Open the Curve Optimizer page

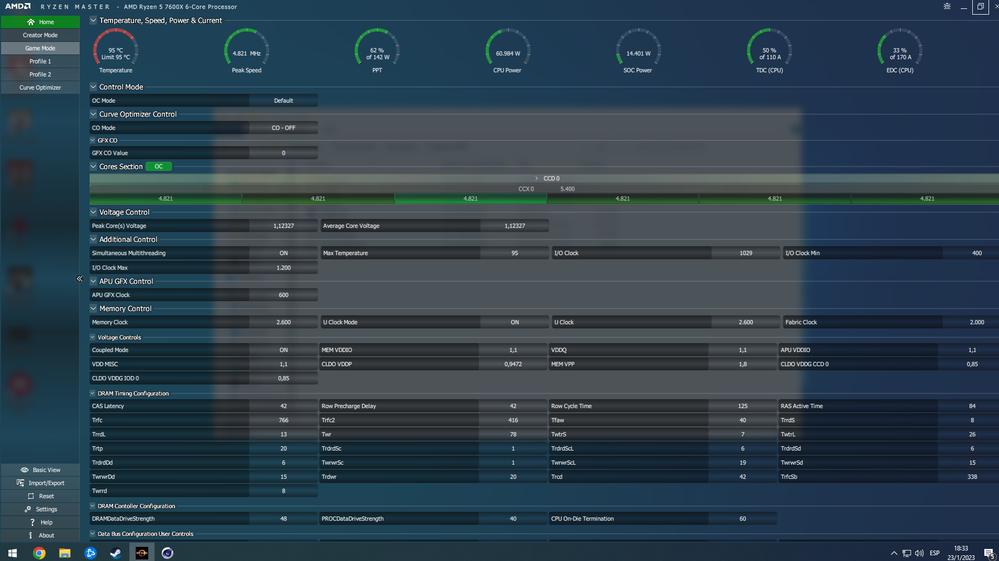click(x=40, y=87)
